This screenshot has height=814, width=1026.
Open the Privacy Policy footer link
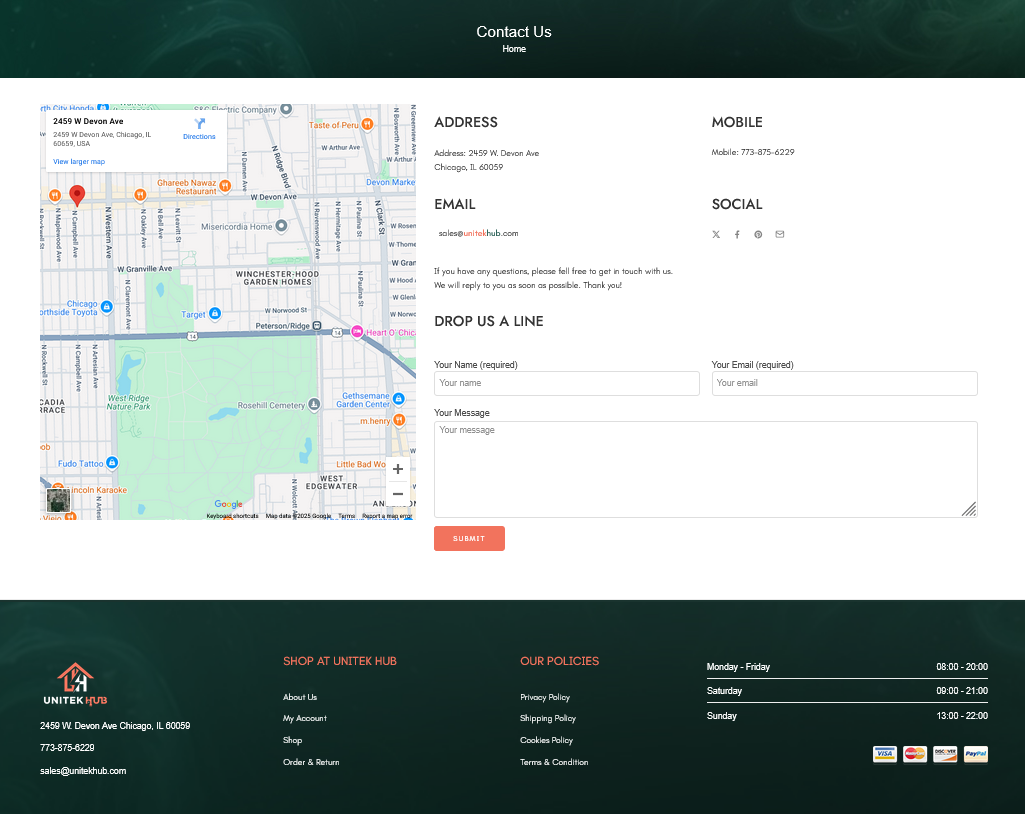[x=545, y=697]
